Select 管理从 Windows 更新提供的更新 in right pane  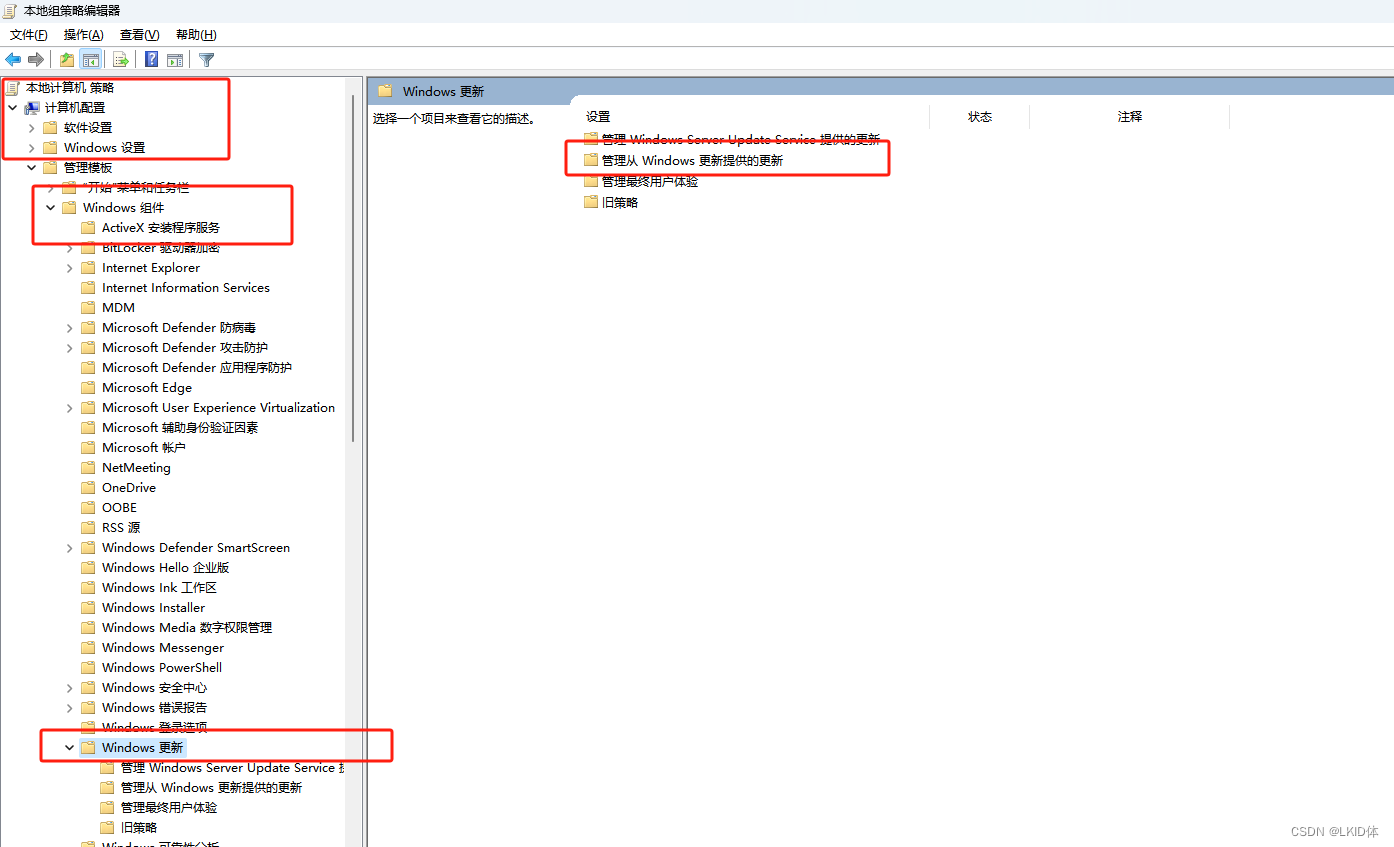[x=692, y=160]
